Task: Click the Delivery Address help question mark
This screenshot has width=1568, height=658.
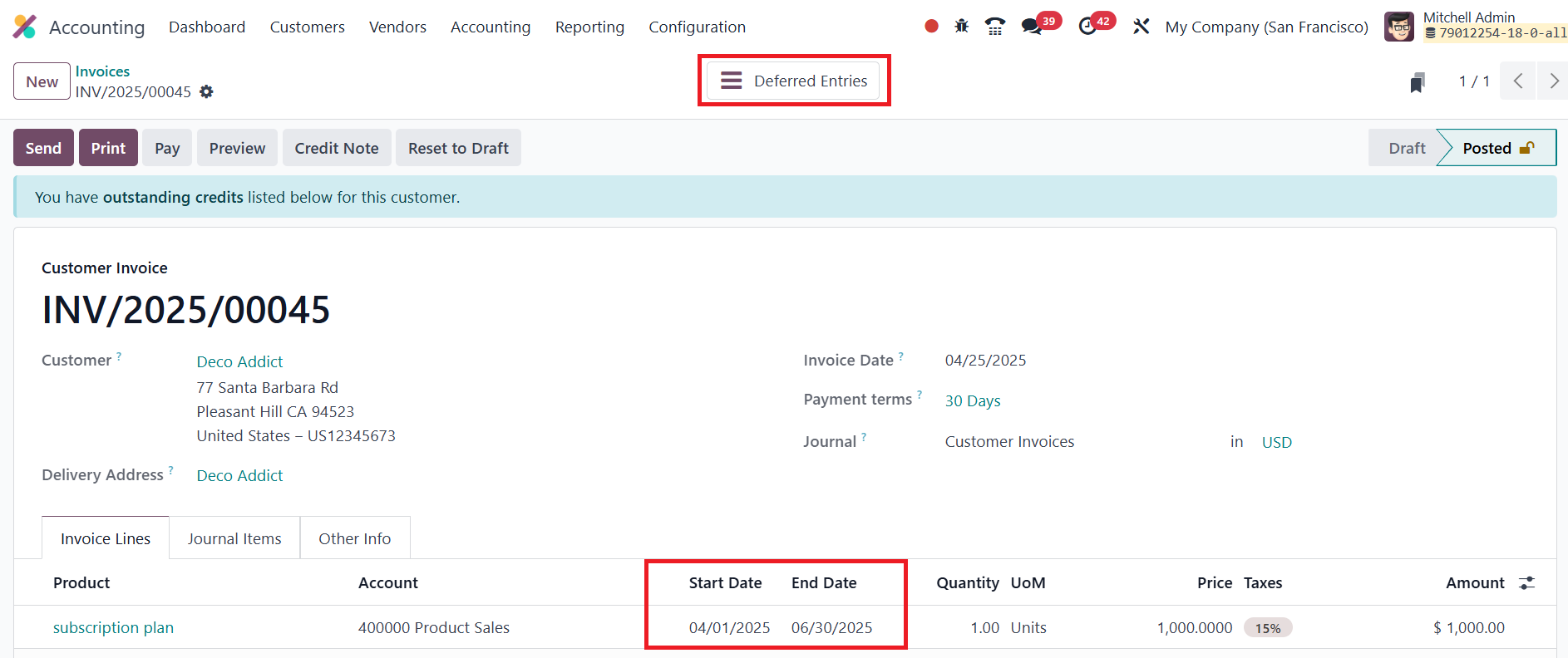Action: [x=171, y=470]
